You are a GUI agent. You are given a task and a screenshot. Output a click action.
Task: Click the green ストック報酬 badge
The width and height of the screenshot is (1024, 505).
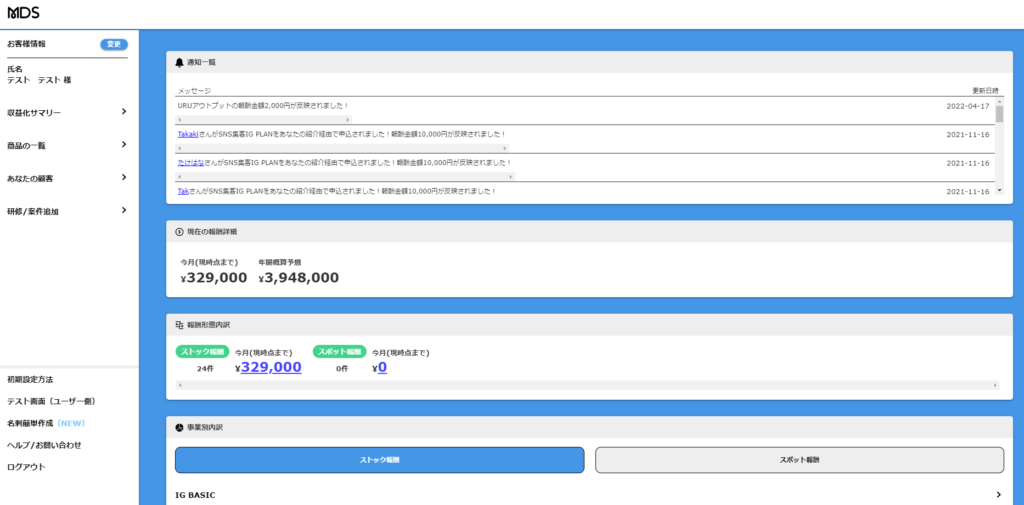click(202, 352)
